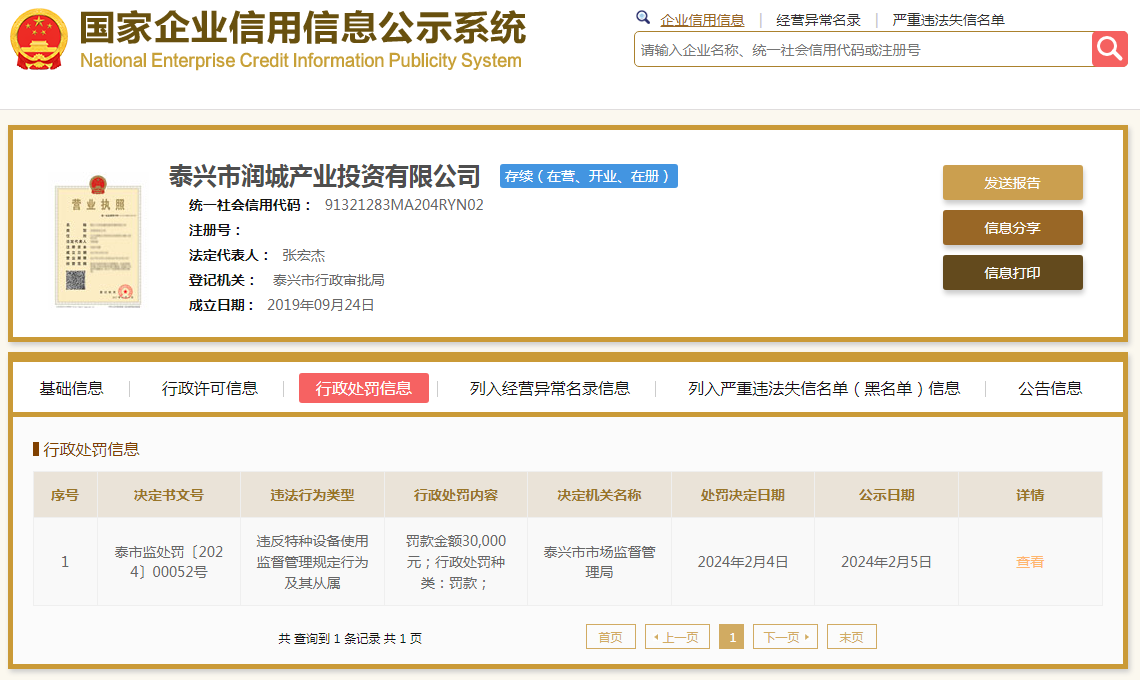Go to 列入经营异常名录信息 tab

pyautogui.click(x=550, y=388)
